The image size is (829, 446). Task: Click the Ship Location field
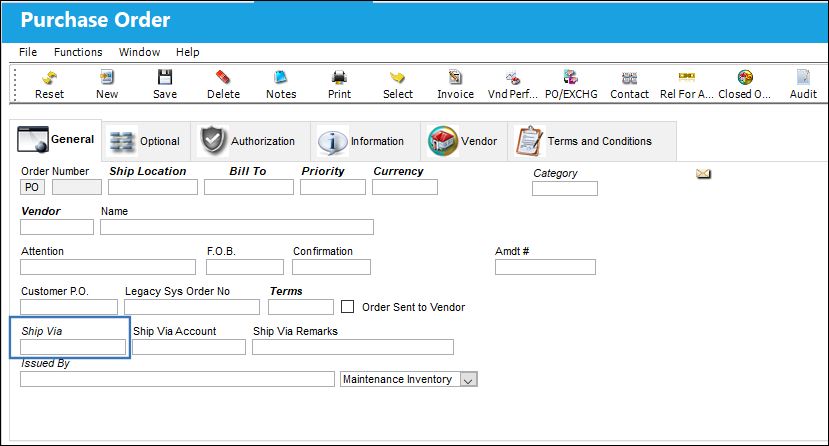coord(153,187)
